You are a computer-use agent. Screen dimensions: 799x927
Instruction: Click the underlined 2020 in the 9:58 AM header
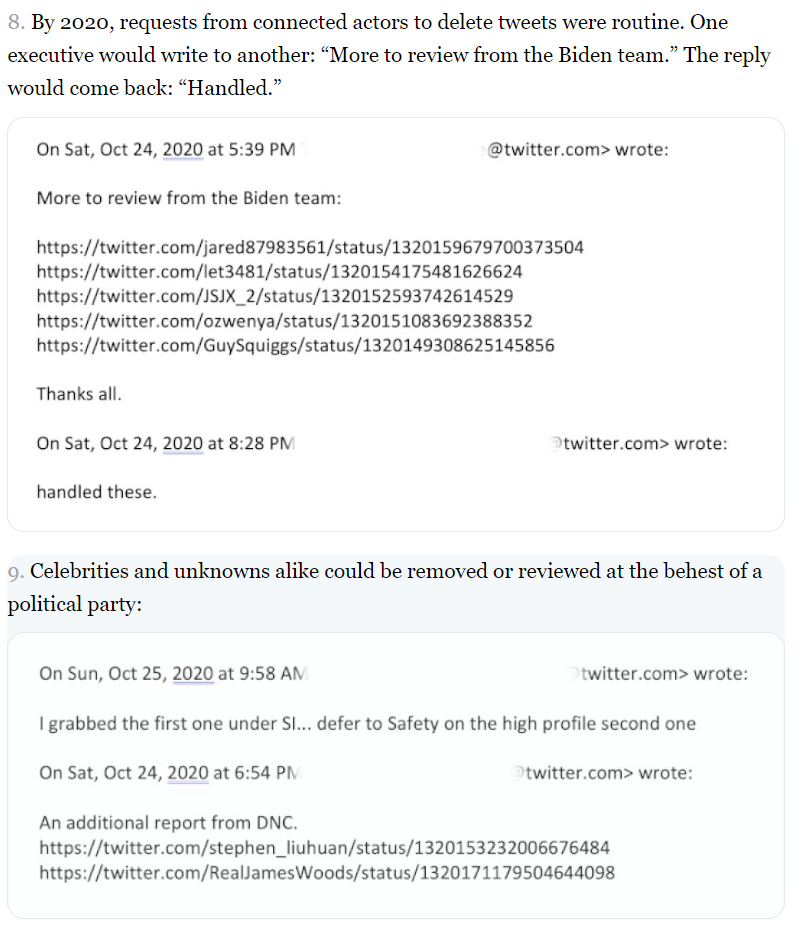point(193,674)
